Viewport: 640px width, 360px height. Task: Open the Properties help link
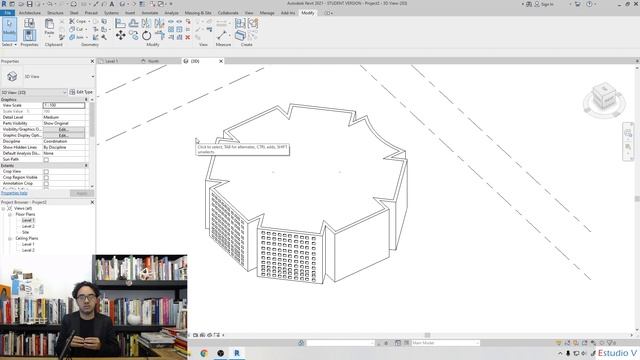click(x=14, y=193)
